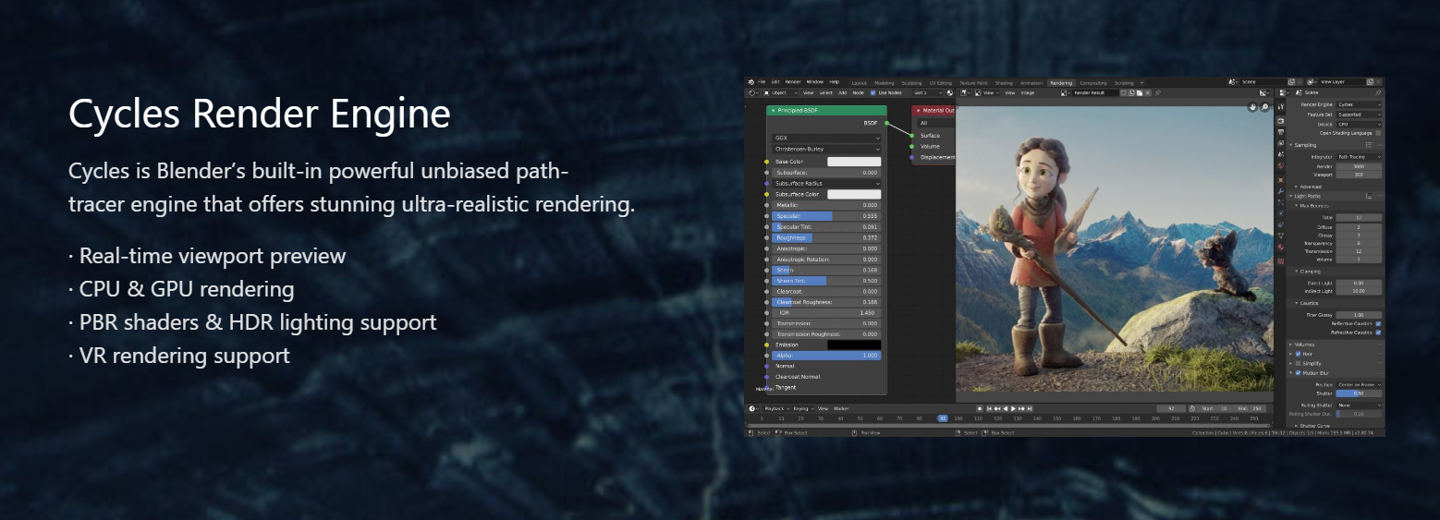The image size is (1440, 520).
Task: Open the Tool properties tab icon
Action: (x=1281, y=106)
